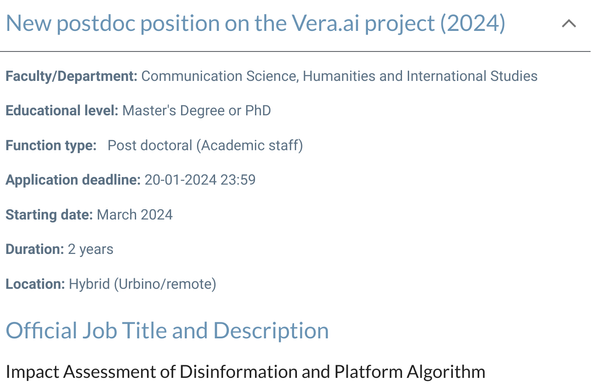
Task: Click 'Communication Science, Humanities and International Studies' text
Action: 339,76
